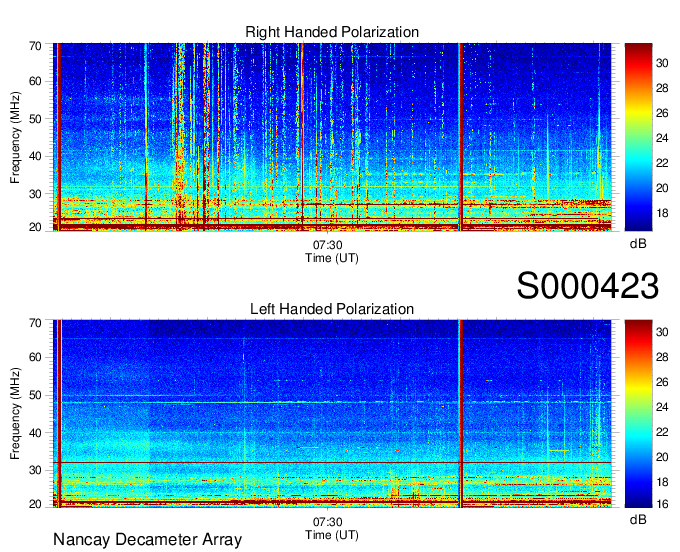Click the Left Handed Polarization color bar

tap(638, 414)
